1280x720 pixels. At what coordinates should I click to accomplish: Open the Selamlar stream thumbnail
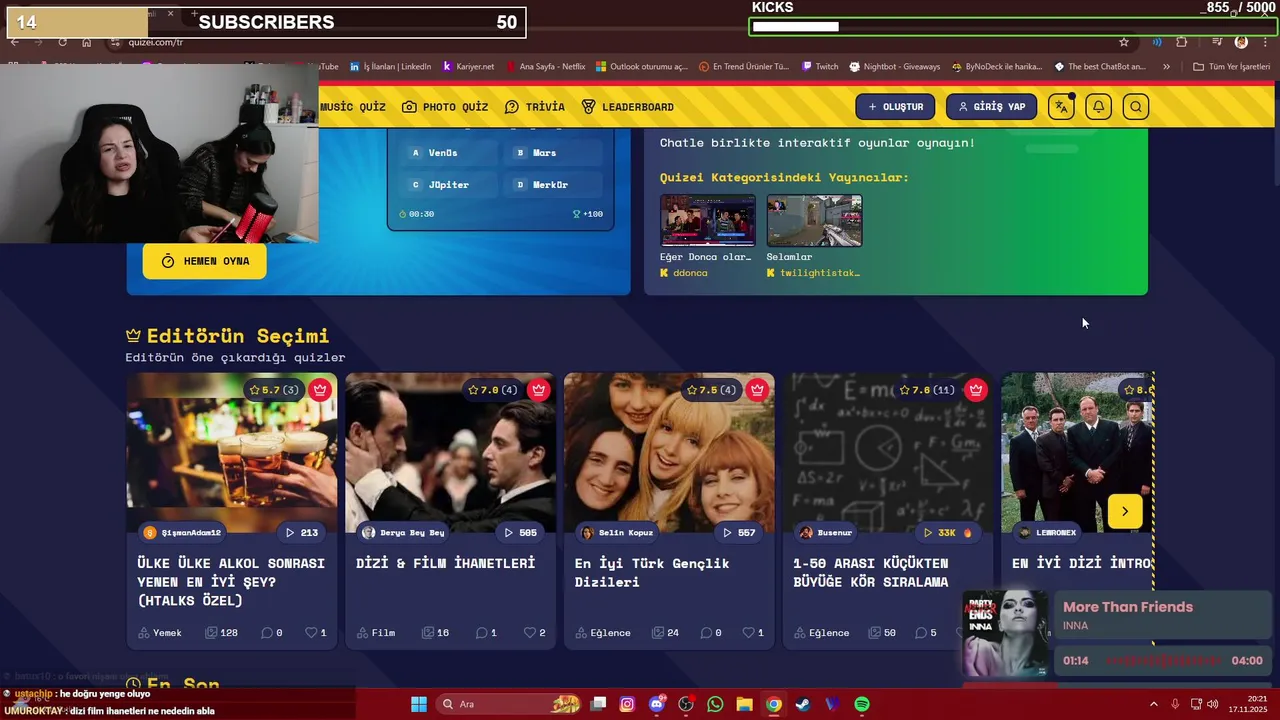click(x=814, y=220)
